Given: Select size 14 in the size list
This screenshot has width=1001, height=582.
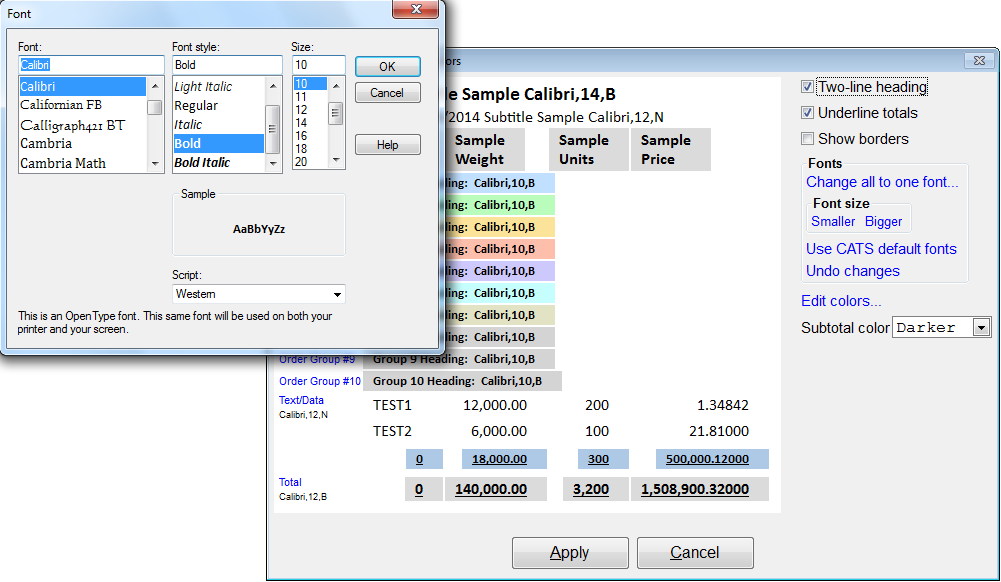Looking at the screenshot, I should (310, 123).
